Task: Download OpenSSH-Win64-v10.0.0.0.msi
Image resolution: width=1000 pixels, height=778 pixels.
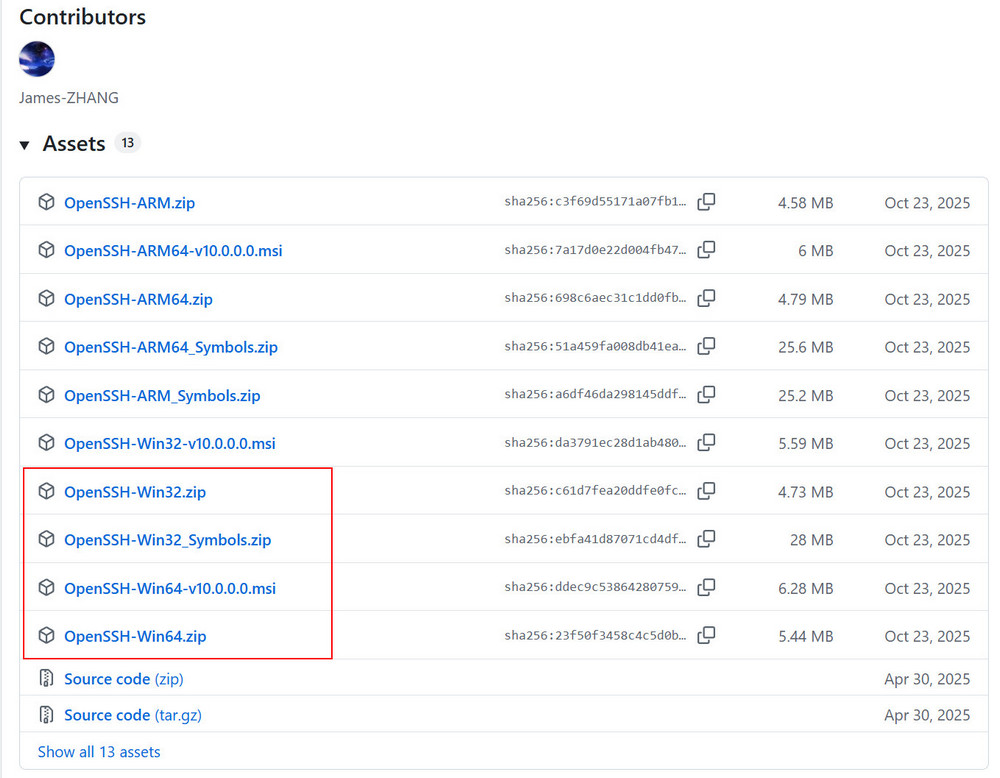Action: (170, 588)
